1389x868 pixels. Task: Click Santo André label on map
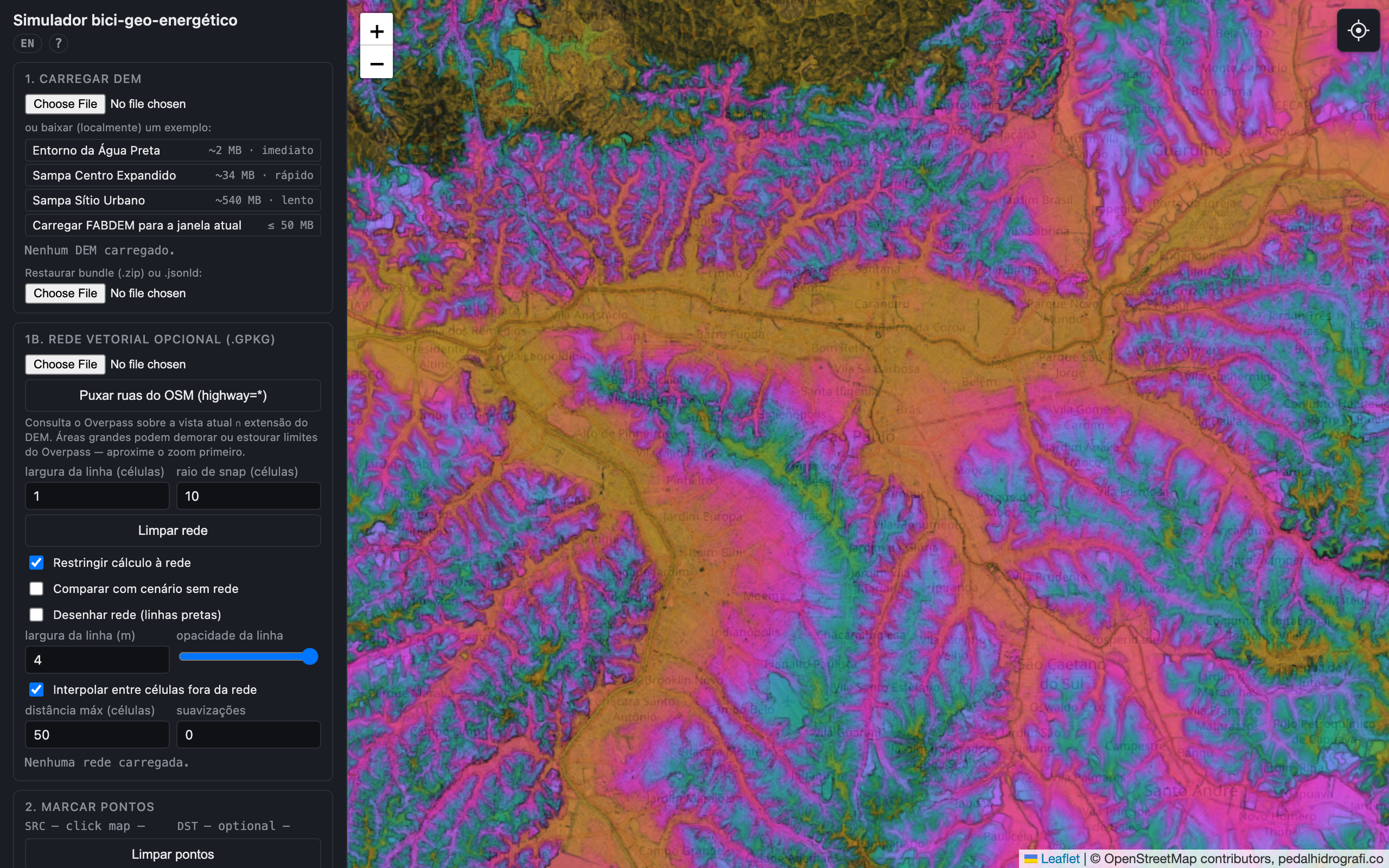pos(1191,791)
